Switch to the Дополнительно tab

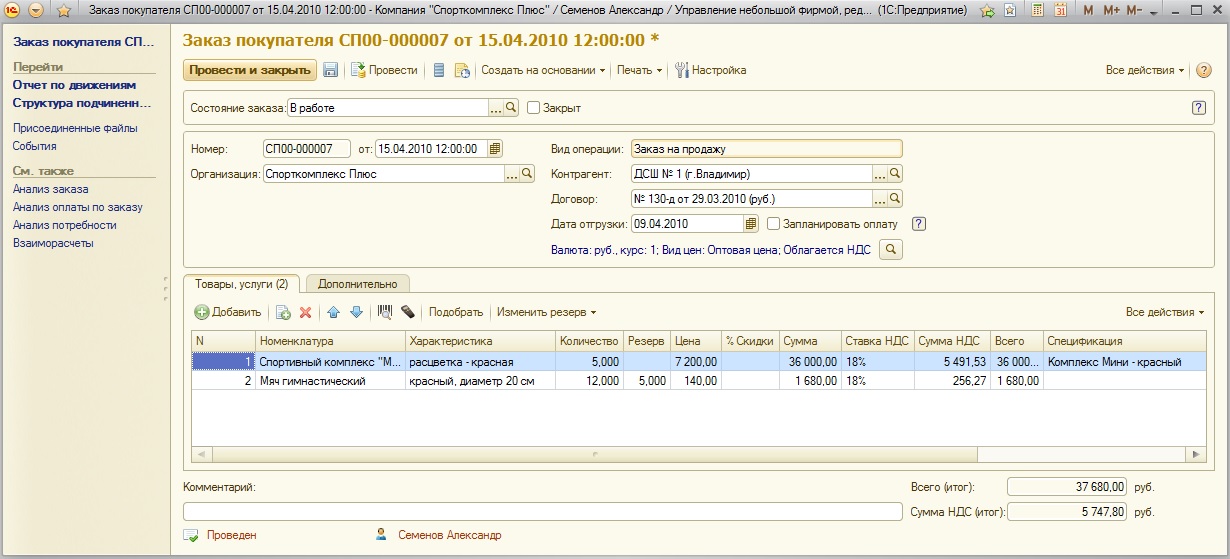tap(358, 284)
